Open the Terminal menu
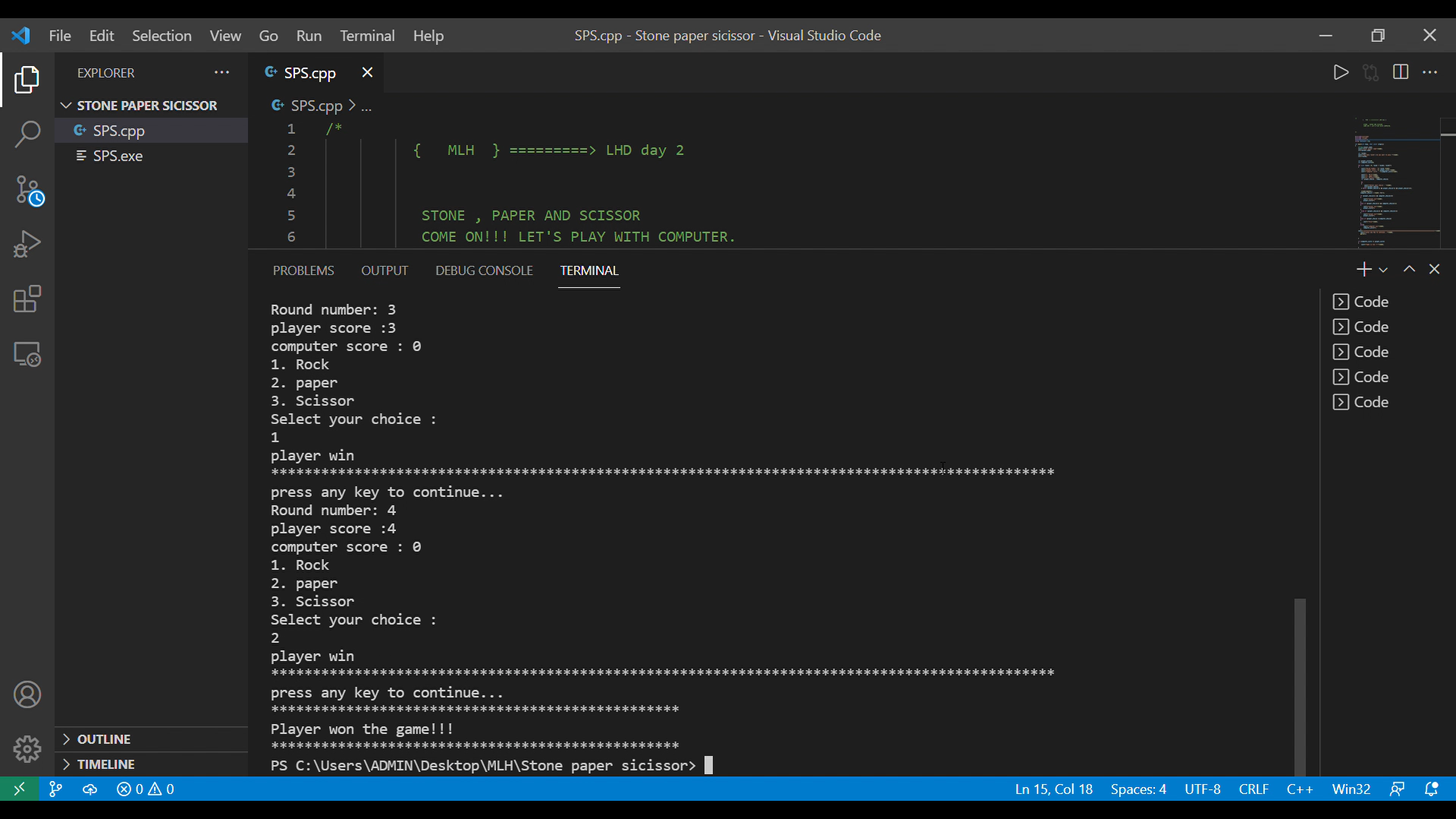 tap(367, 36)
